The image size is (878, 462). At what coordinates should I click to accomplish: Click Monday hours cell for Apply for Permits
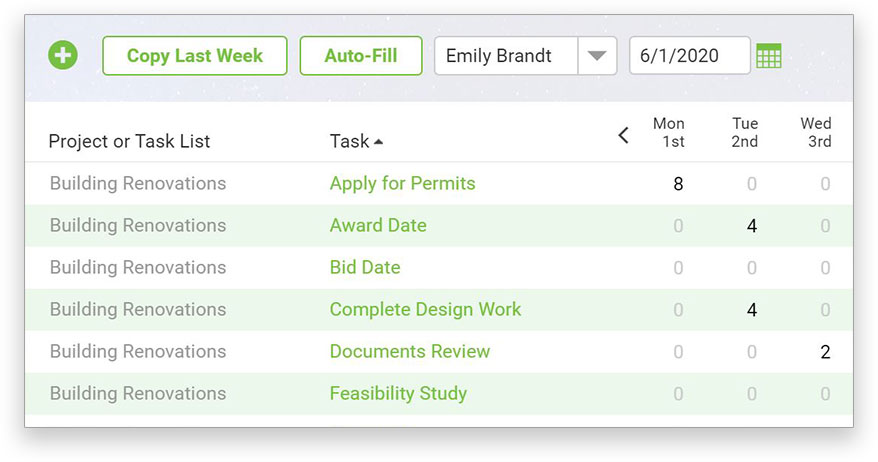(x=678, y=184)
